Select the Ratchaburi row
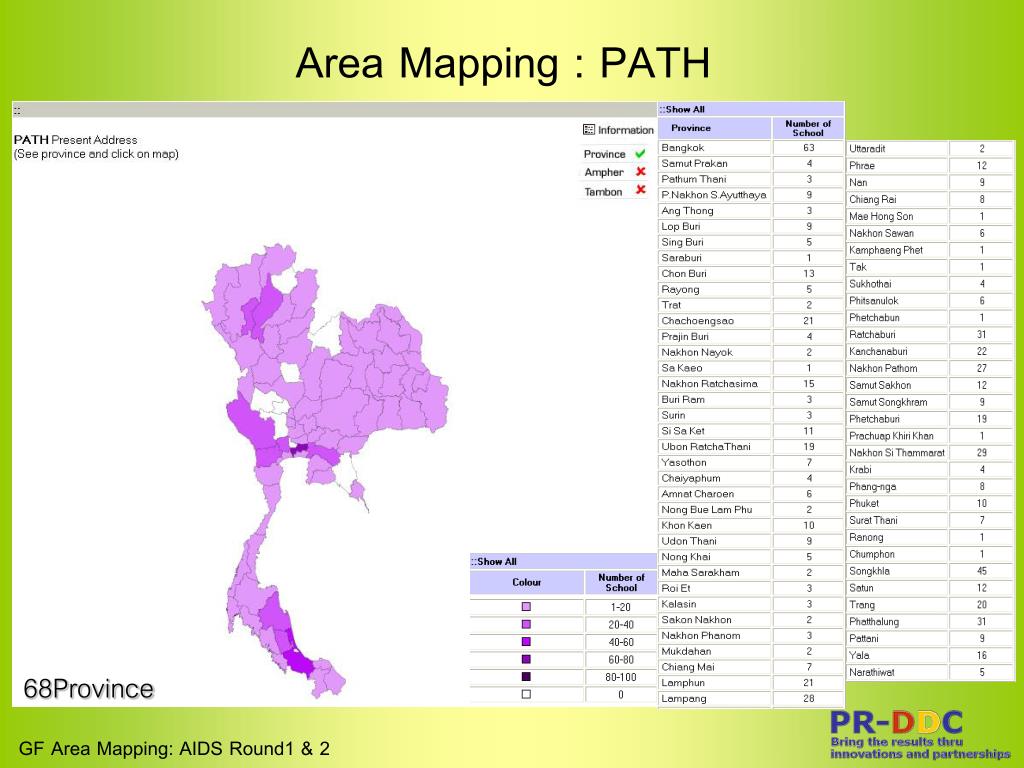The width and height of the screenshot is (1024, 768). 930,334
